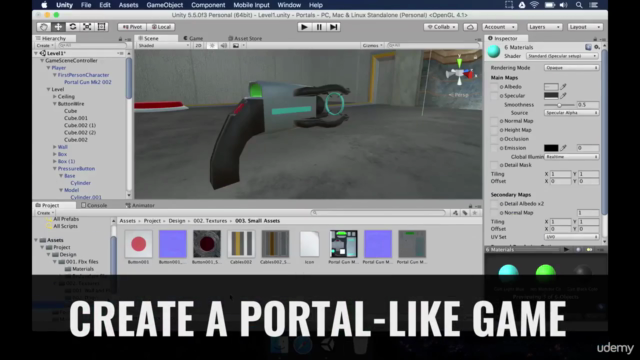Click Search by Type icon in Project
Screen dimensions: 640x360
point(455,213)
